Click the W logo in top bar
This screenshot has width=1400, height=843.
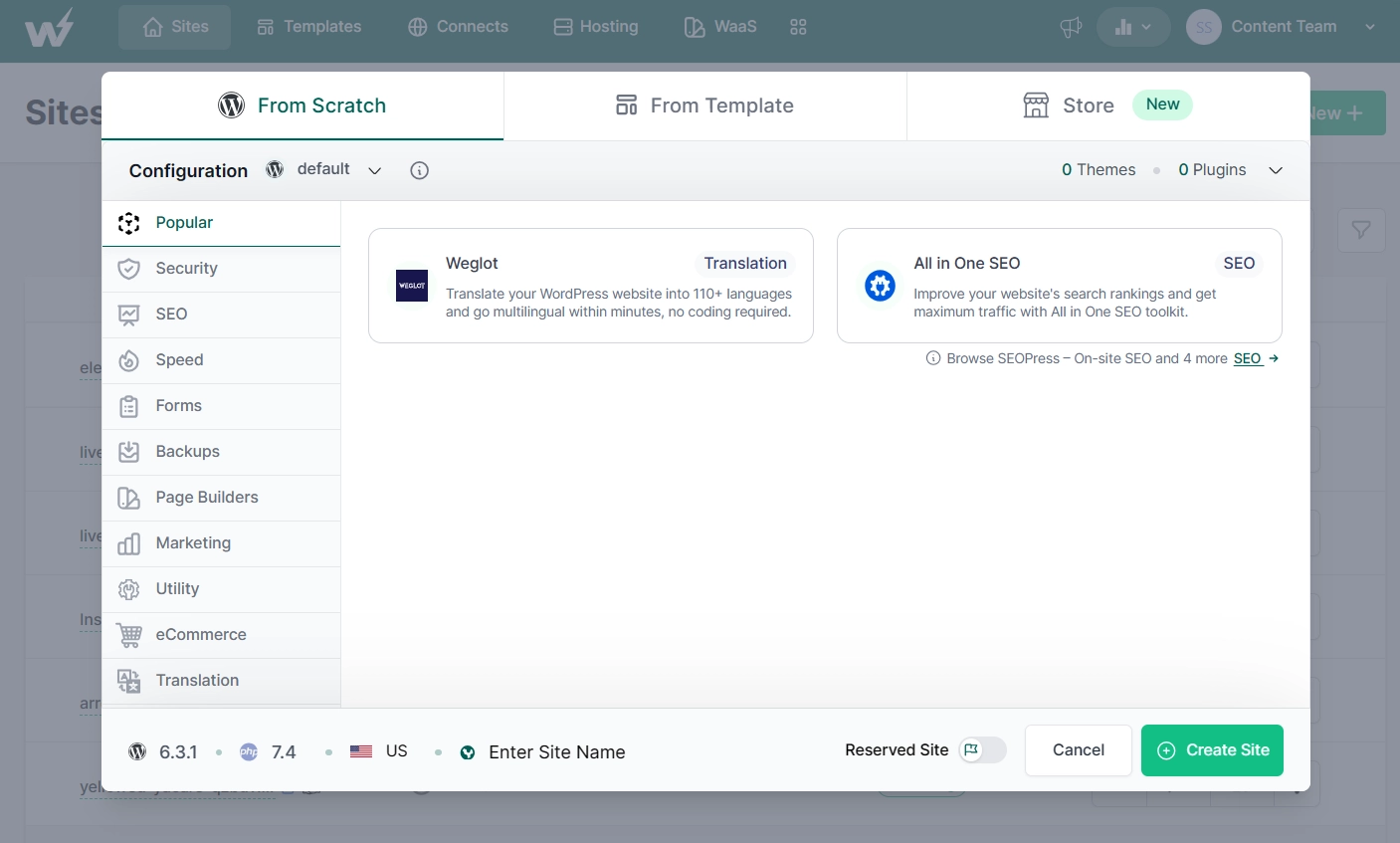(x=49, y=27)
